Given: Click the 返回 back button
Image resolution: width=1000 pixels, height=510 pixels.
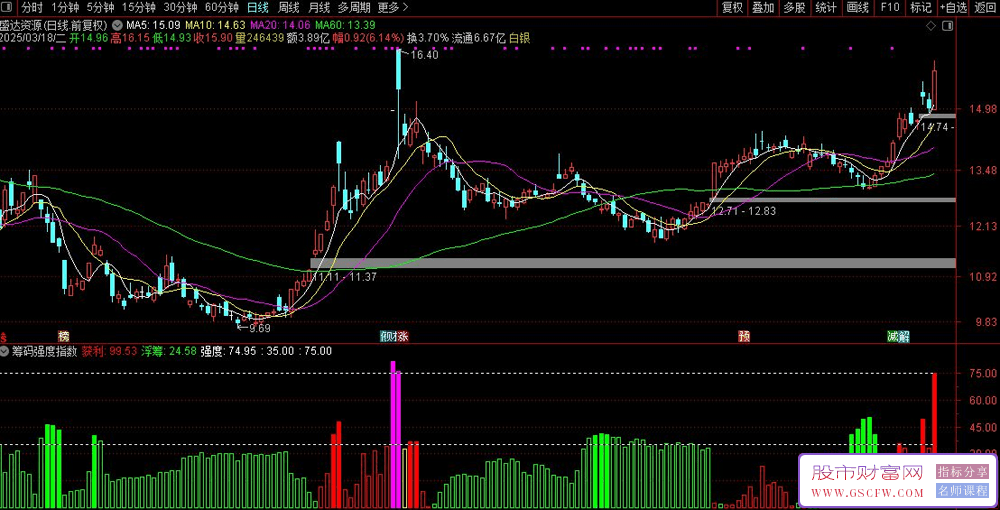Looking at the screenshot, I should point(986,8).
